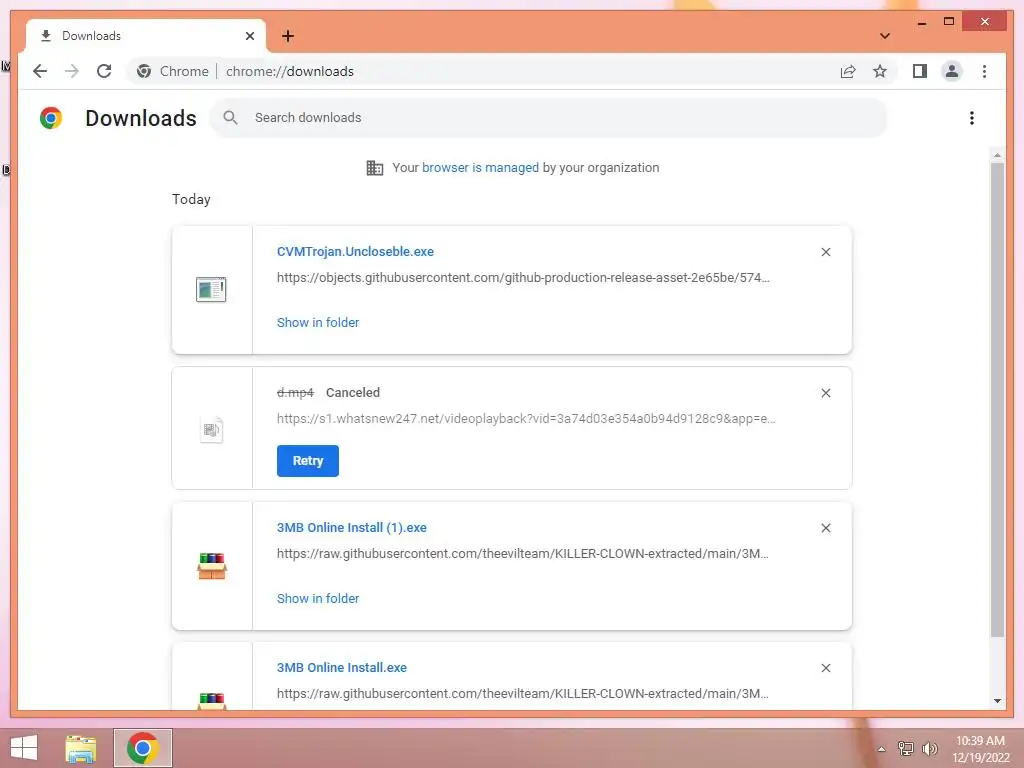
Task: Click the githubusercontent URL under CVMTrojan
Action: 523,278
